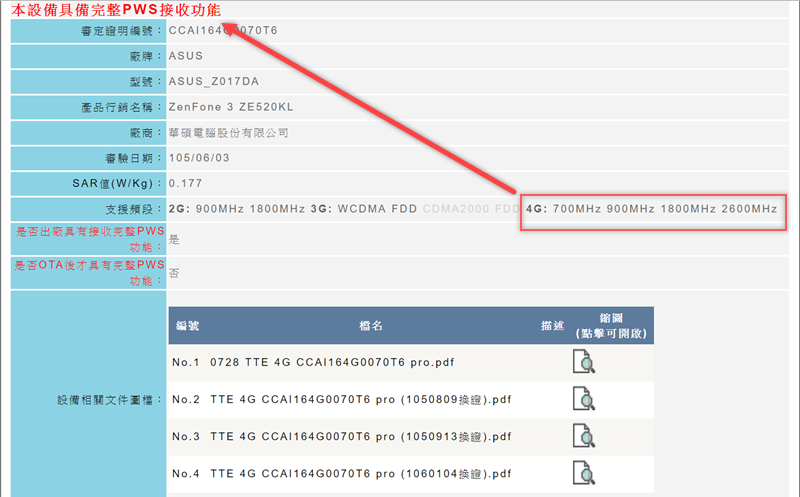Image resolution: width=800 pixels, height=497 pixels.
Task: Click label SAR值(W/Kg)
Action: (116, 184)
